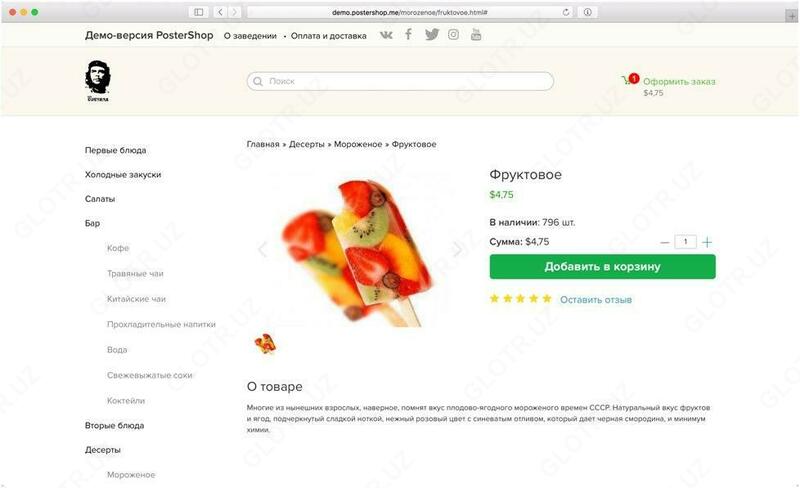Follow the «Оставить отзыв» link
Image resolution: width=800 pixels, height=488 pixels.
point(595,299)
